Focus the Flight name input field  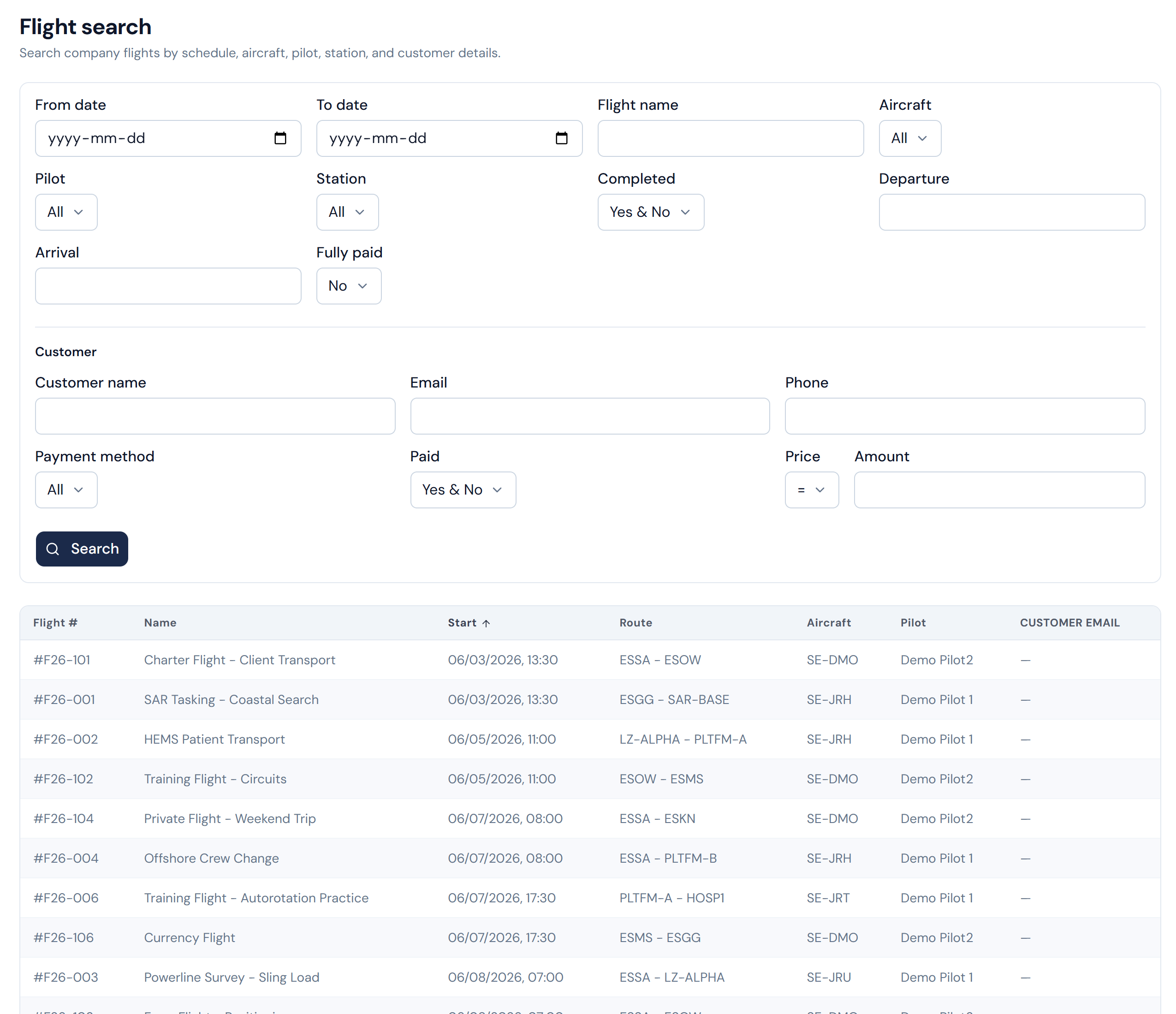click(731, 138)
